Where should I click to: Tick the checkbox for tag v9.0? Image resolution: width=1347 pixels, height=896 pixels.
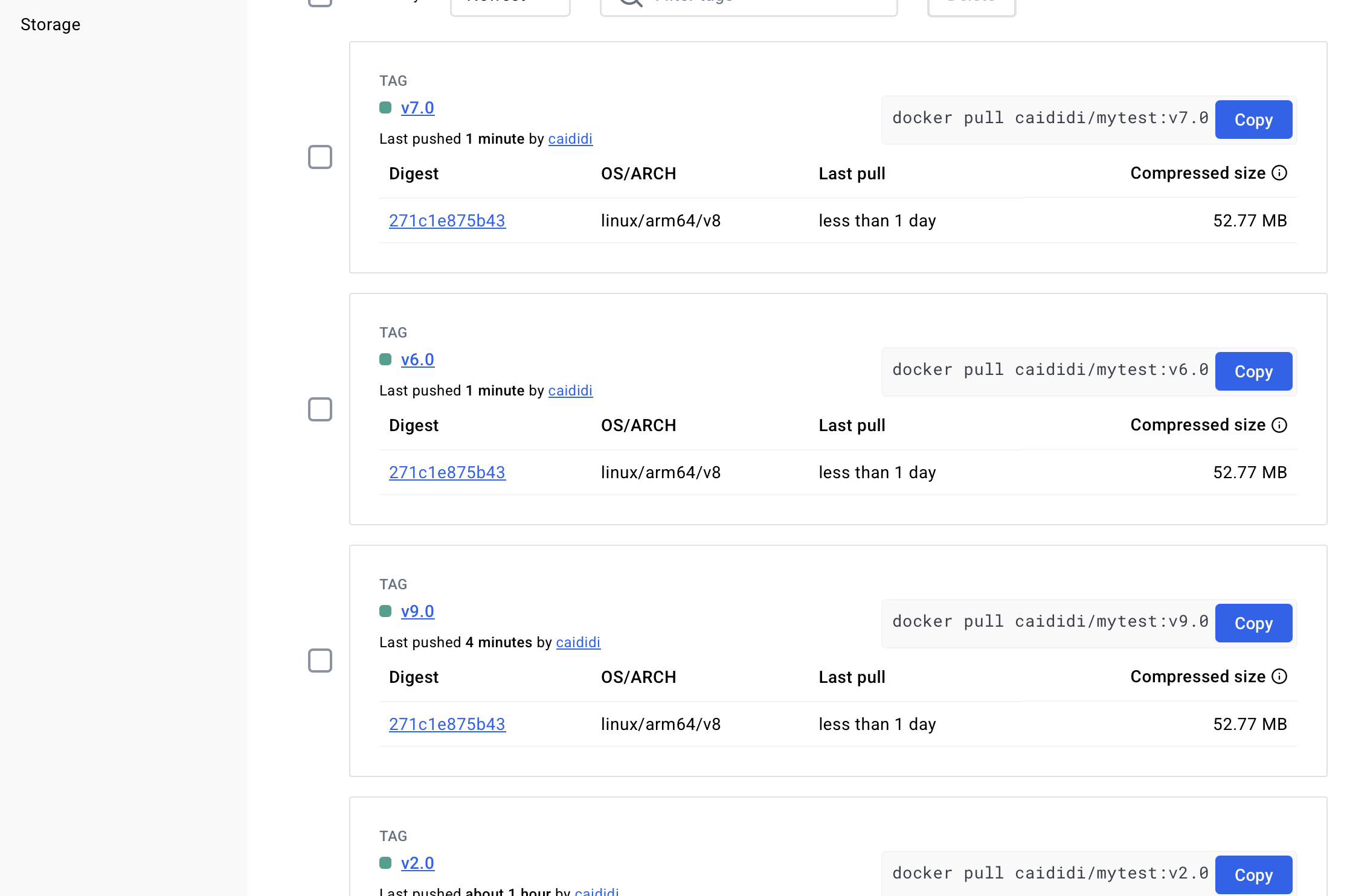tap(320, 661)
